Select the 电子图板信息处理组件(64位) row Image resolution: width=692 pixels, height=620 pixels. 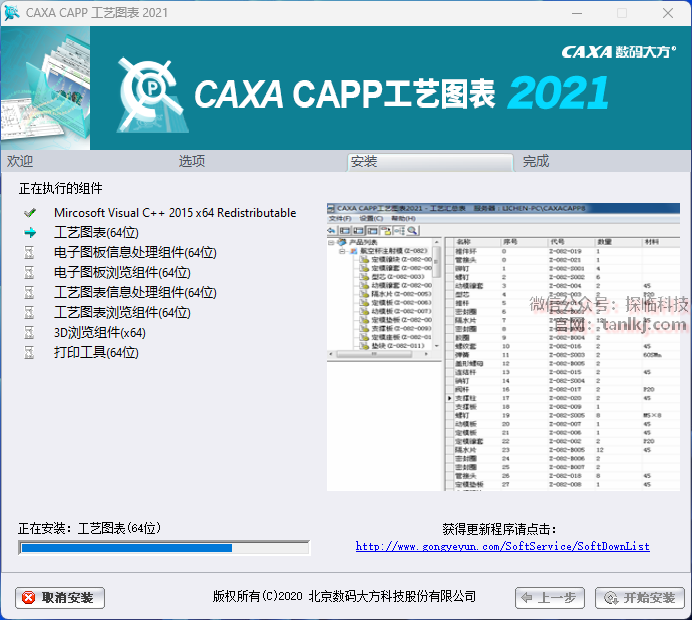[135, 252]
